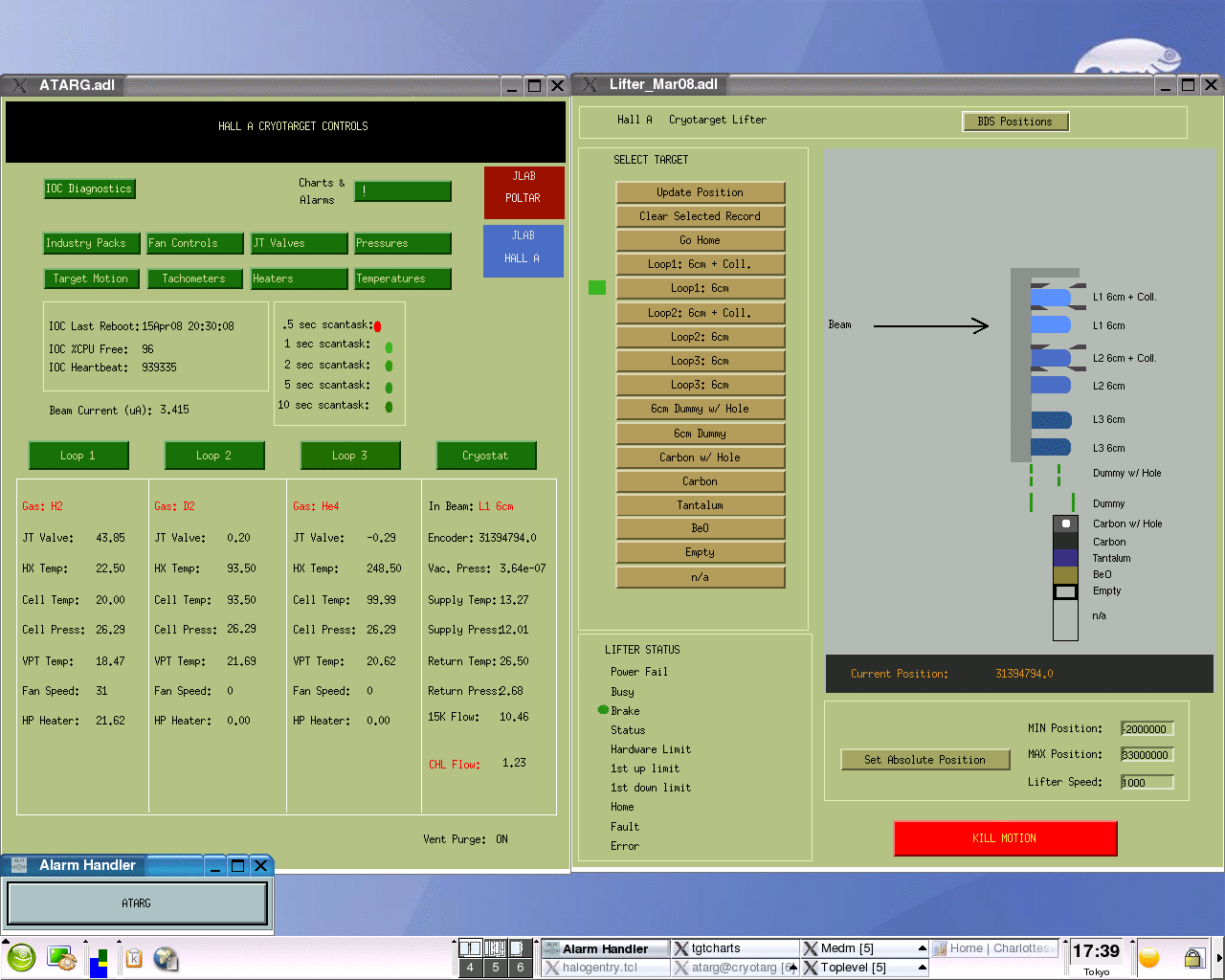
Task: Switch to tgtcharts in the taskbar
Action: (735, 948)
